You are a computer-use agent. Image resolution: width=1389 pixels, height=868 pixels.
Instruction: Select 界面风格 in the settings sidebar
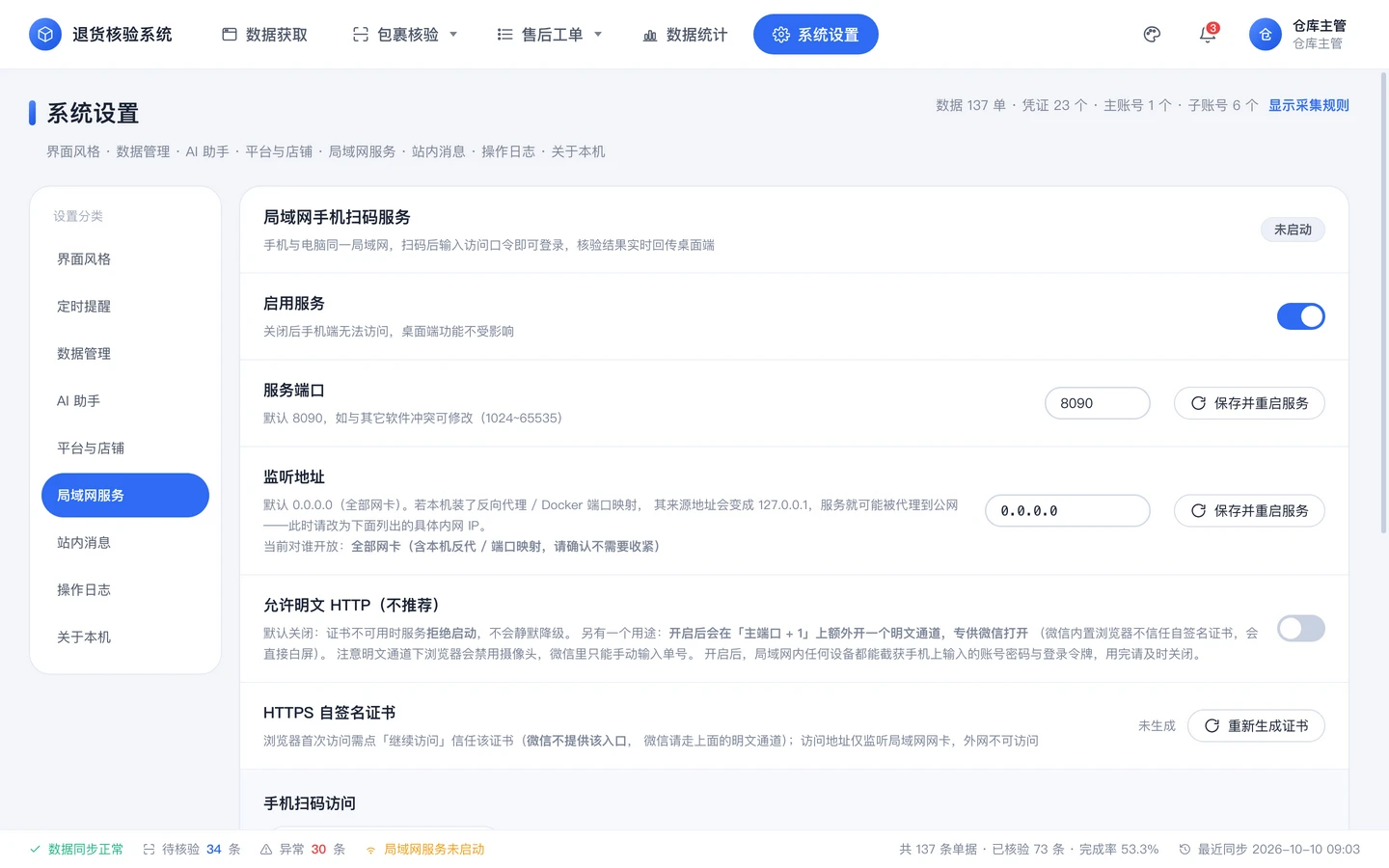coord(125,259)
